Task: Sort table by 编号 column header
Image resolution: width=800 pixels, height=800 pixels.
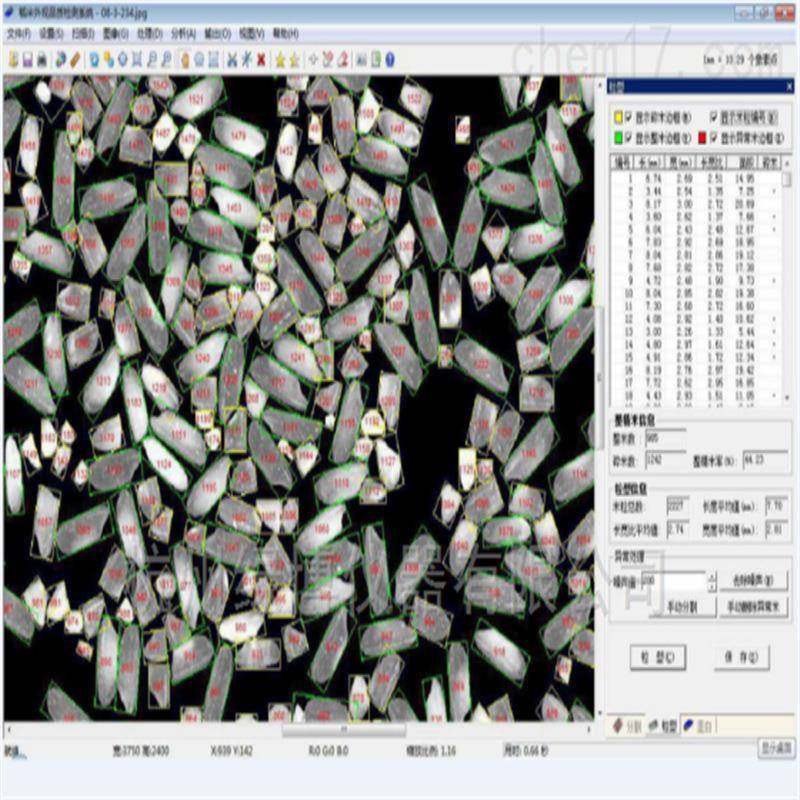Action: tap(622, 163)
